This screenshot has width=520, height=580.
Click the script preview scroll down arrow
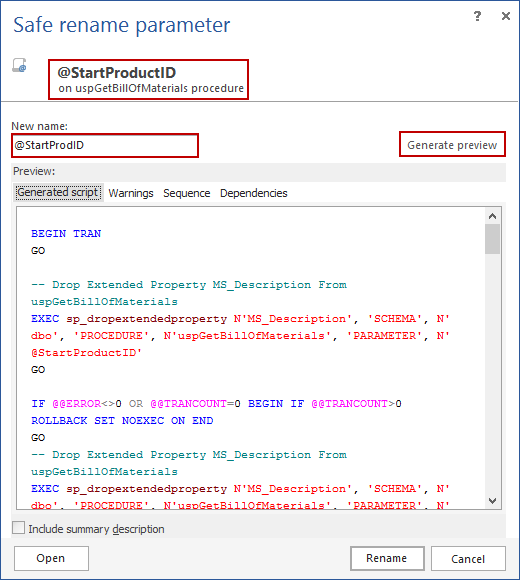[x=492, y=500]
